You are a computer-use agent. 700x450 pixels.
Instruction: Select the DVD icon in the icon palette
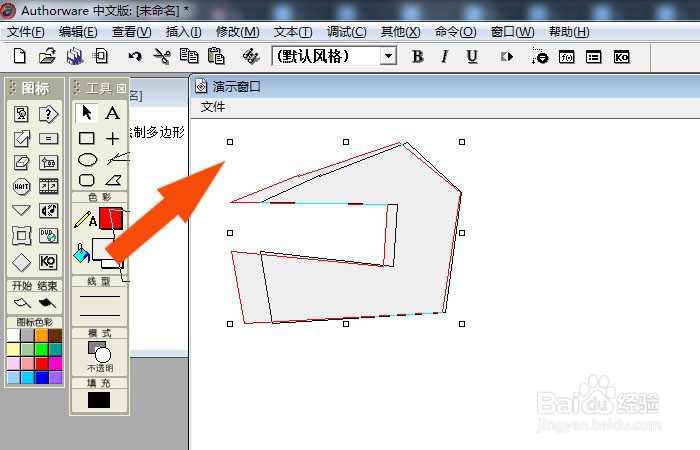[48, 235]
